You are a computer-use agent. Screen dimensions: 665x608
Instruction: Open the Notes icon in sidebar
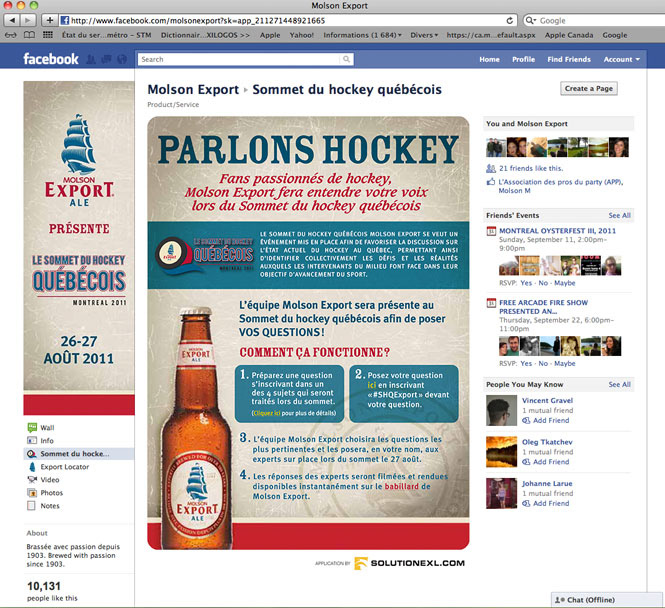point(31,506)
